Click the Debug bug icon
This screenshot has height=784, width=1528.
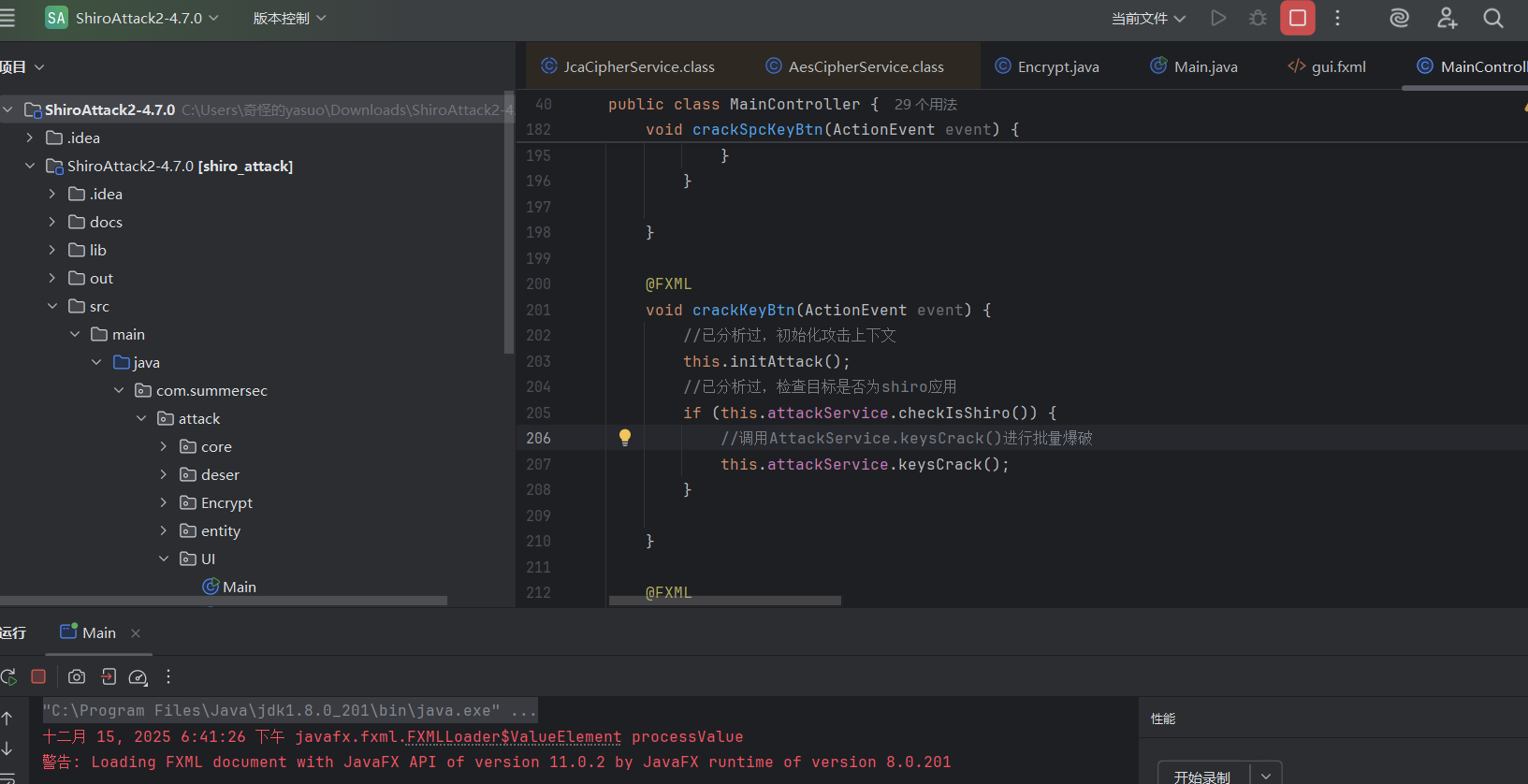1258,18
